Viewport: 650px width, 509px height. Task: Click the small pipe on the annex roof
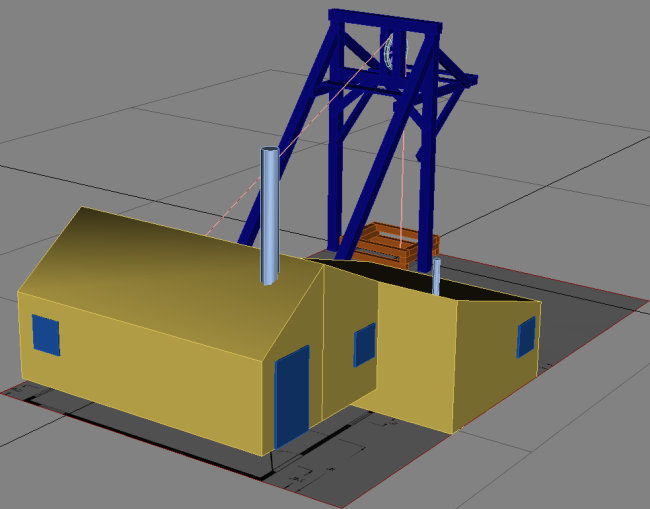(x=437, y=276)
